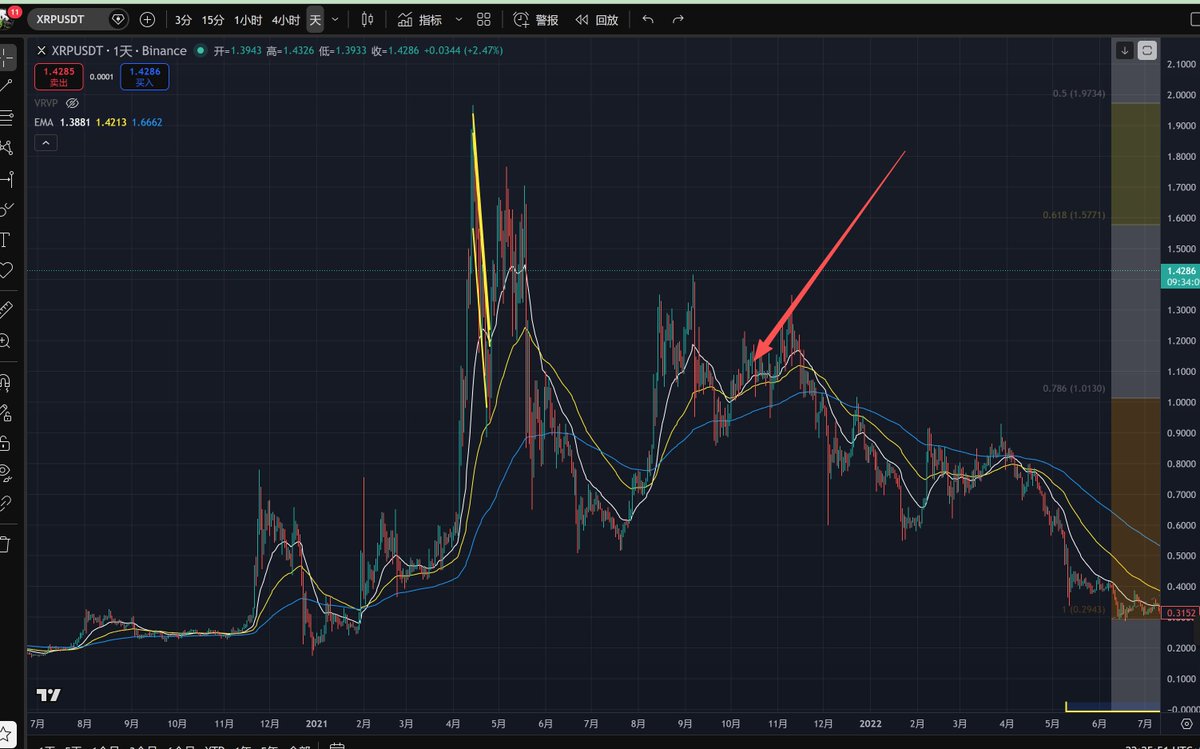
Task: Select the XABCD pattern tool
Action: point(6,148)
